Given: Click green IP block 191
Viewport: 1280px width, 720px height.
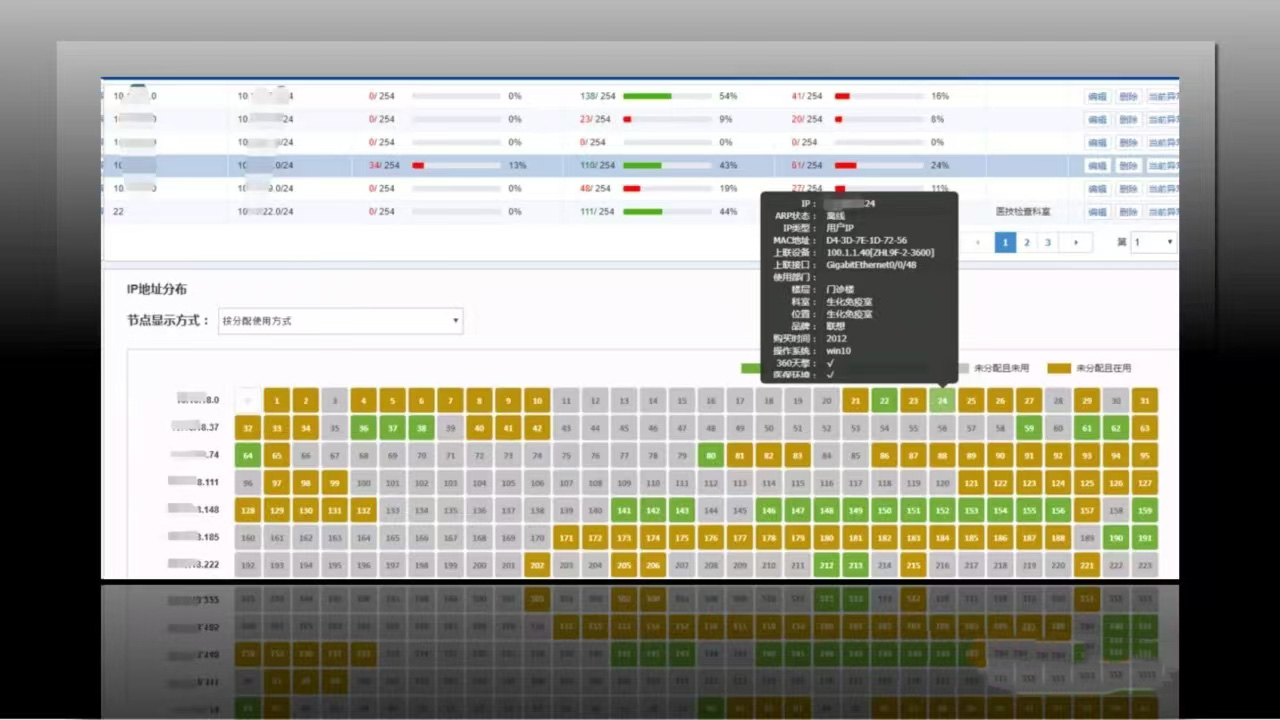Looking at the screenshot, I should click(x=1145, y=538).
